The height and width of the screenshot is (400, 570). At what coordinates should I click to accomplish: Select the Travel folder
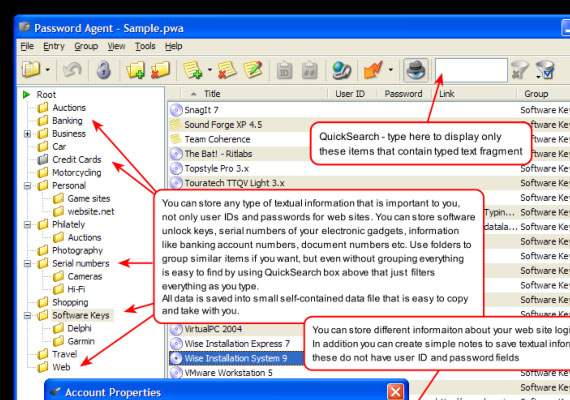(x=64, y=354)
